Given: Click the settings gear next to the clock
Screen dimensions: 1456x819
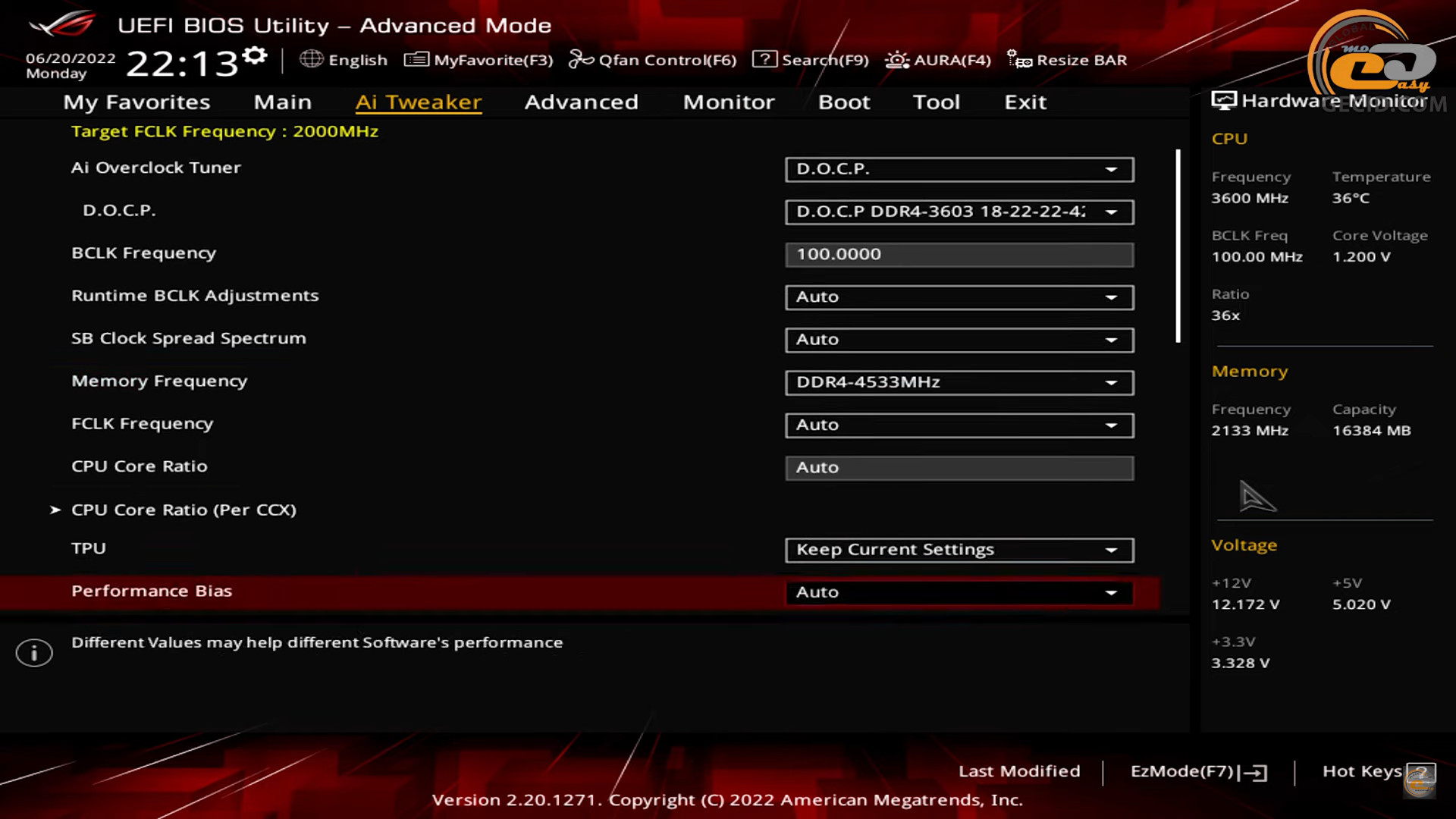Looking at the screenshot, I should [x=256, y=56].
